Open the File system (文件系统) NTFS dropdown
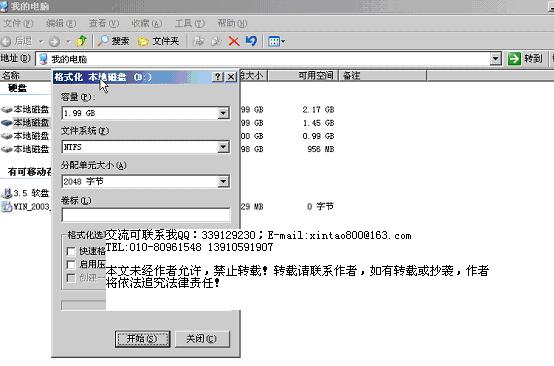Viewport: 554px width, 366px height. point(223,147)
